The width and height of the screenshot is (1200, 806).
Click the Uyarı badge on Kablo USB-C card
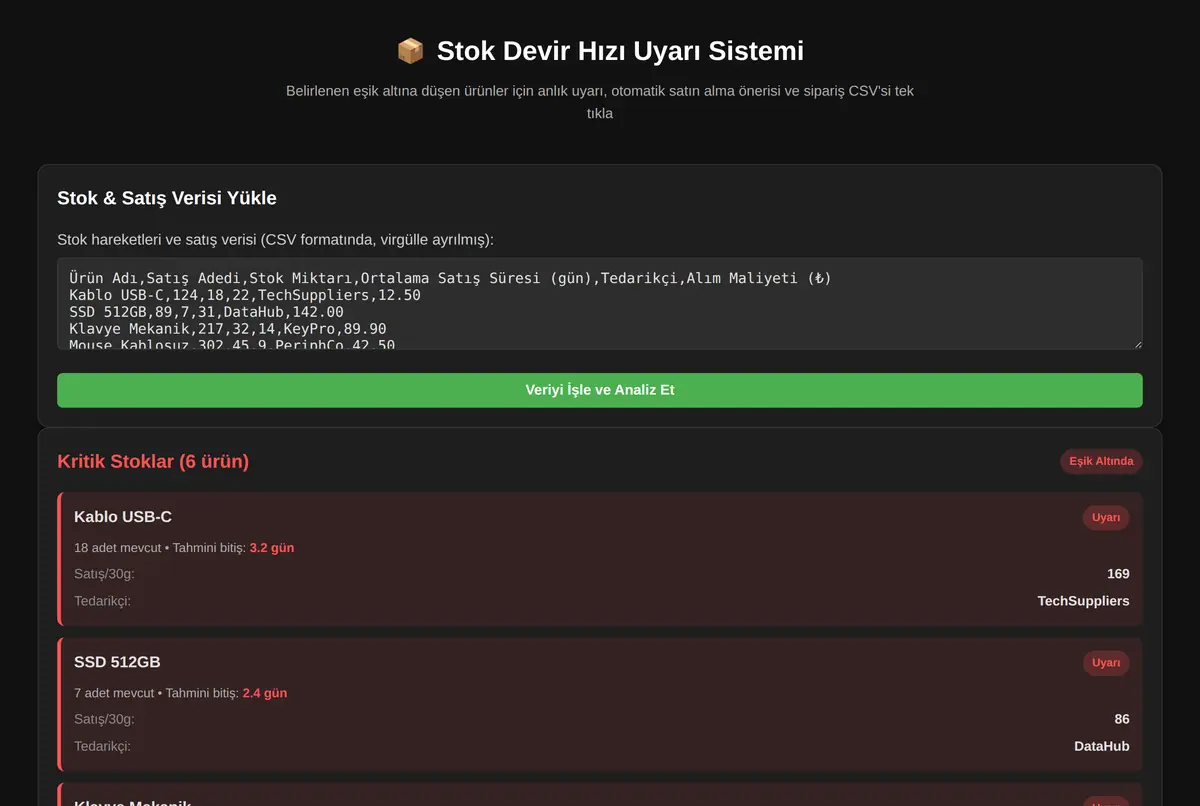click(1106, 517)
